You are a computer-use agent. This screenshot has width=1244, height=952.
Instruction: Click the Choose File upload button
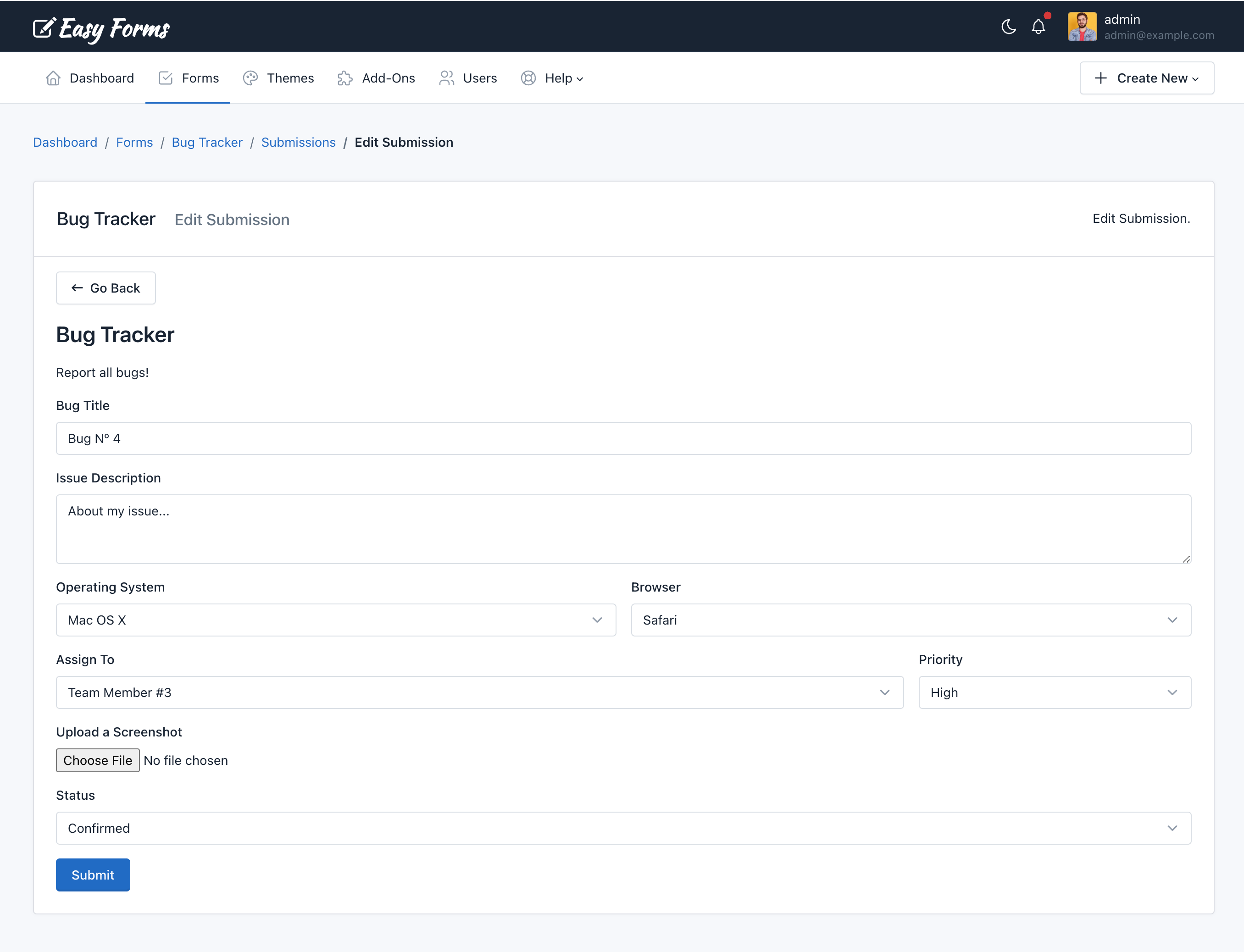97,760
